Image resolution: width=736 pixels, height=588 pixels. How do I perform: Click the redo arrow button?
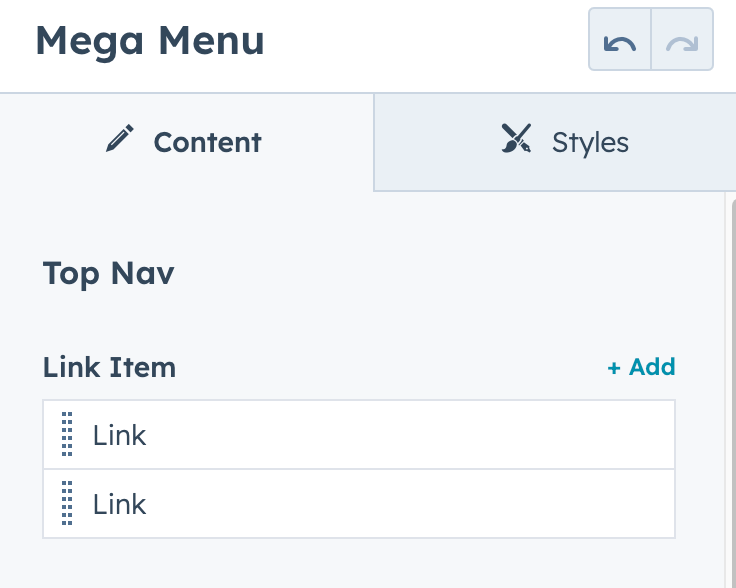tap(682, 40)
